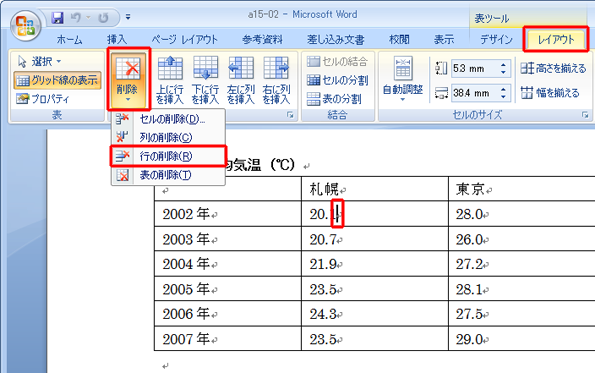The height and width of the screenshot is (373, 595).
Task: Choose 行の削除(R) menu item
Action: (x=168, y=156)
